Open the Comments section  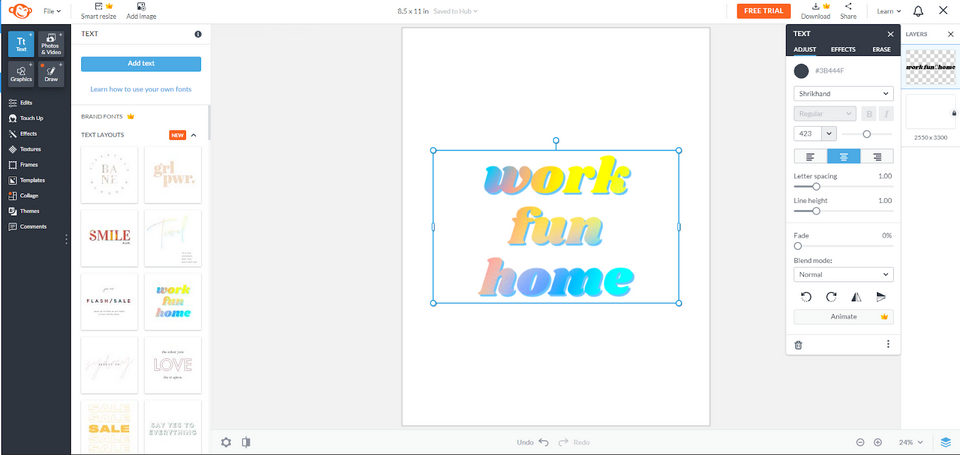(x=28, y=227)
